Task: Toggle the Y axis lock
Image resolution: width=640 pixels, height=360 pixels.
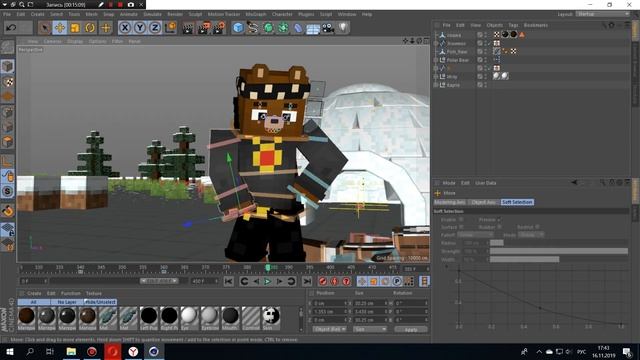Action: (140, 28)
